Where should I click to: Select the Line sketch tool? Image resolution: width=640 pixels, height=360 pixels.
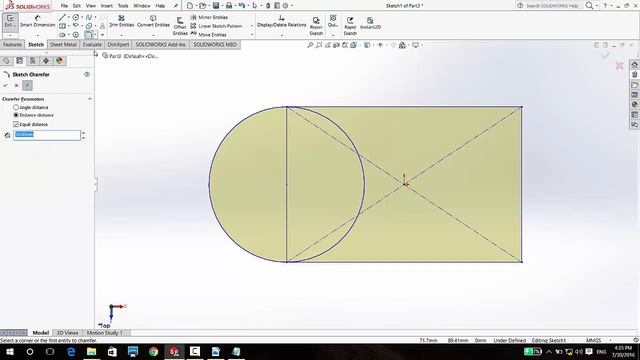[x=62, y=18]
